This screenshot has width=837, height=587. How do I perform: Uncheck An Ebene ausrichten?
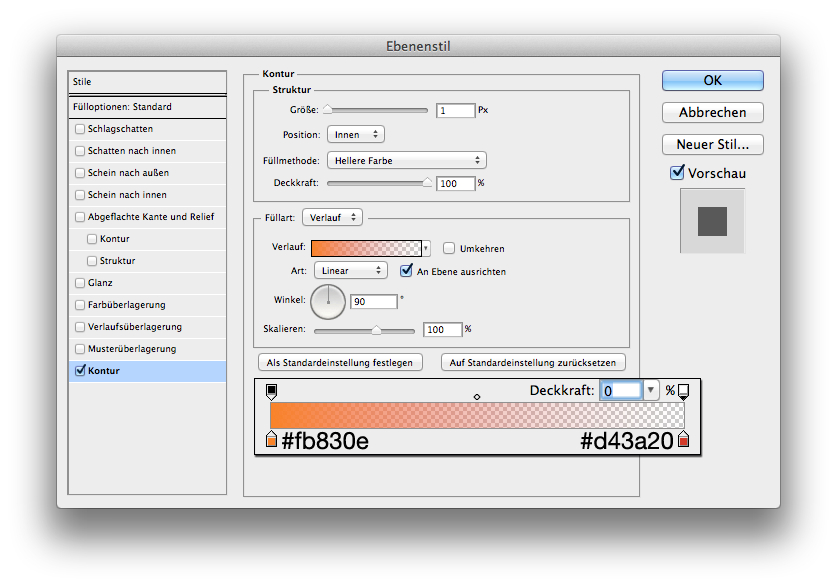coord(407,271)
